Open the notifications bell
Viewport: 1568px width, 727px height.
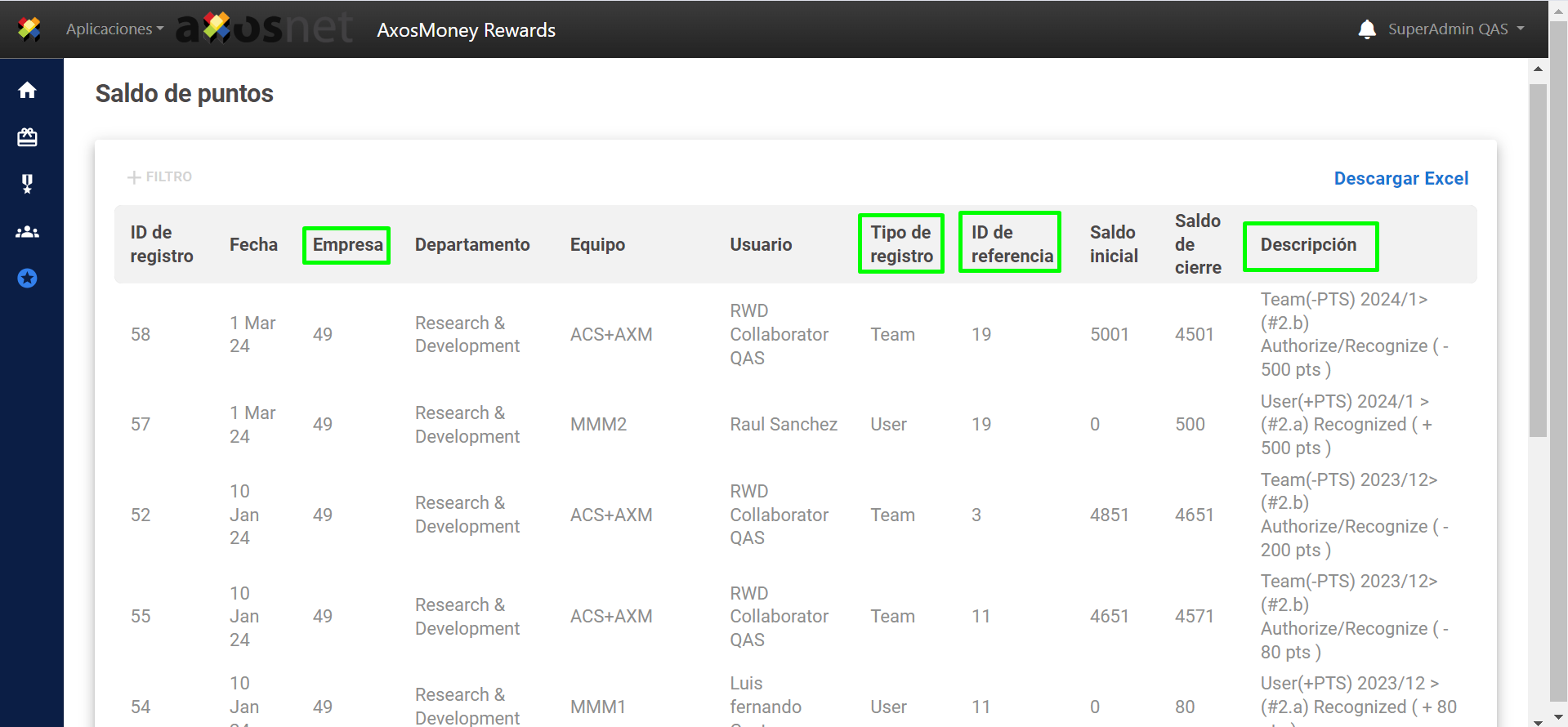1366,29
